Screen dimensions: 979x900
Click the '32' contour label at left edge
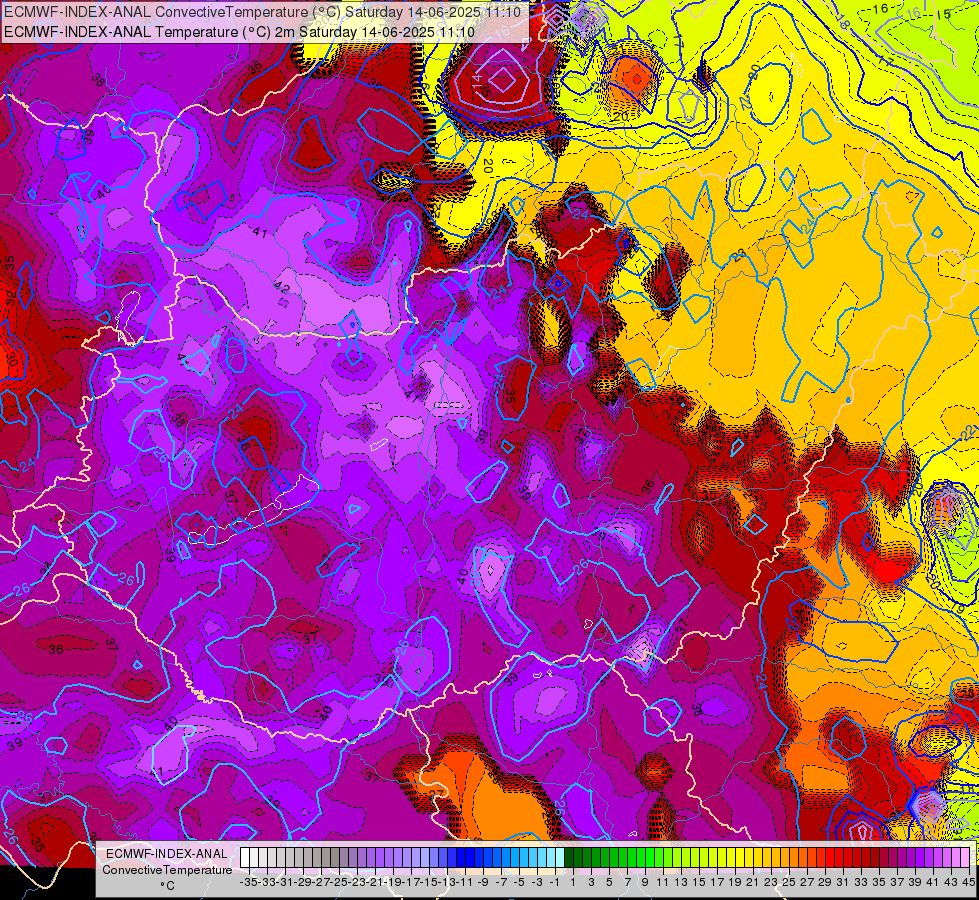tap(10, 298)
